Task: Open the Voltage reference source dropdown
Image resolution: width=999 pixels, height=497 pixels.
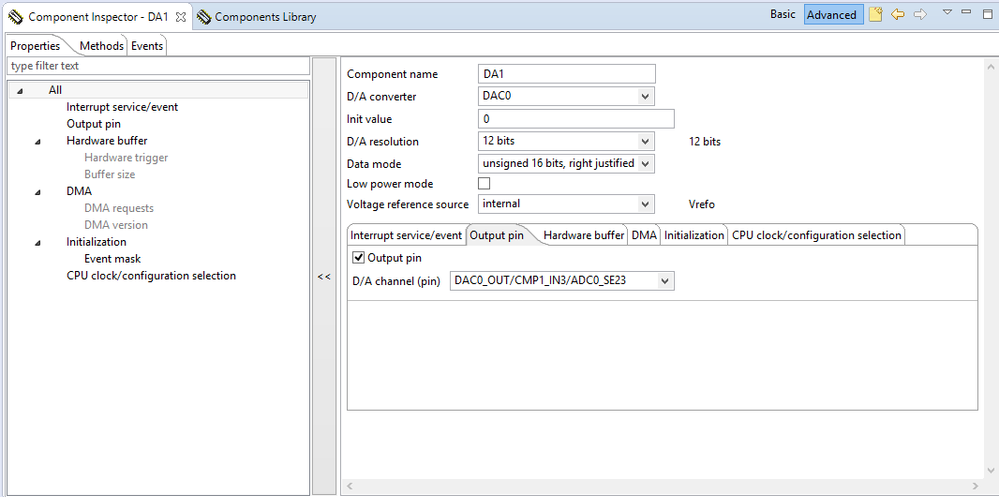Action: coord(645,204)
